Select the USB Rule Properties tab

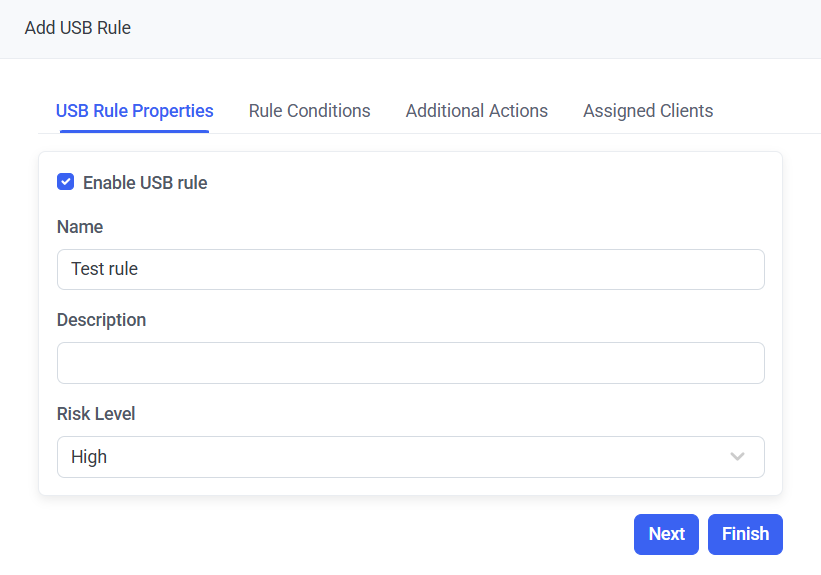click(x=134, y=111)
